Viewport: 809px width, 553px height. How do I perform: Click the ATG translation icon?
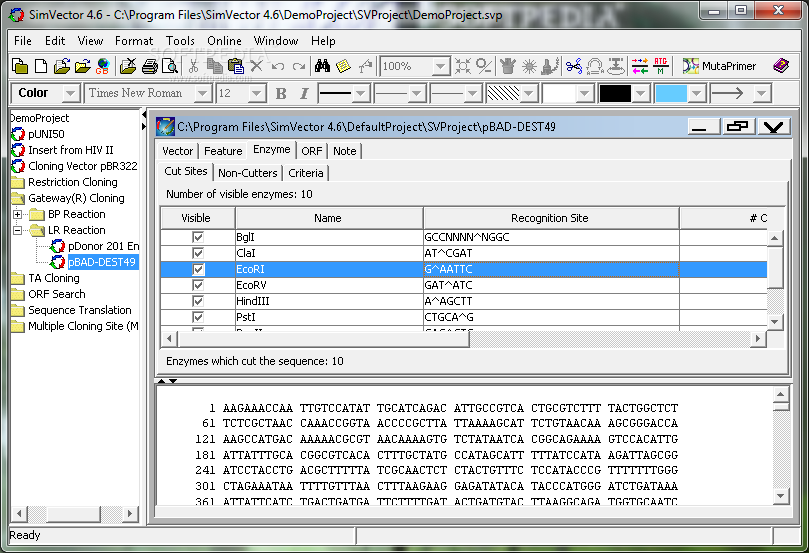[660, 66]
